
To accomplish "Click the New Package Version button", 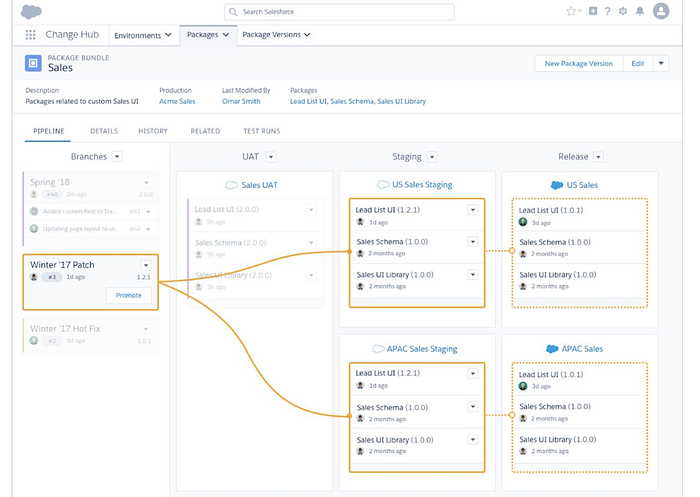I will tap(578, 63).
